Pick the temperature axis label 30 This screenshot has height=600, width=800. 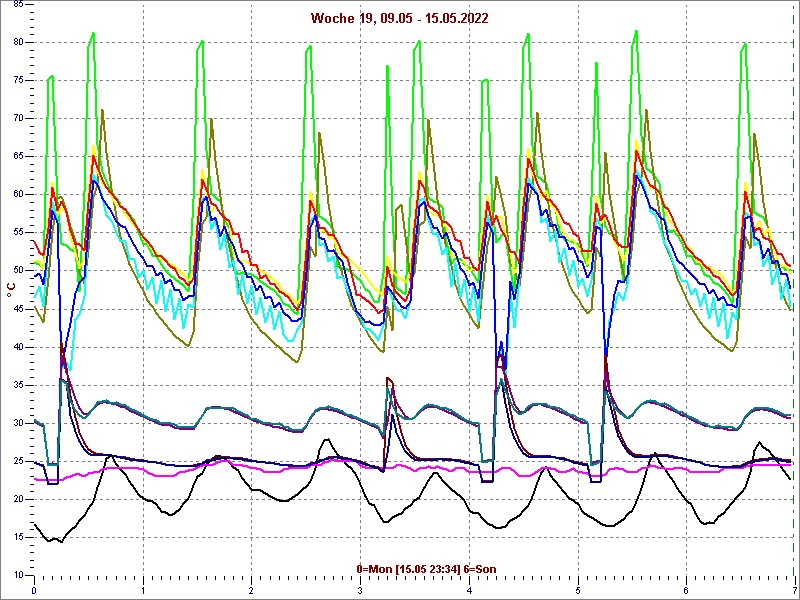click(x=18, y=423)
